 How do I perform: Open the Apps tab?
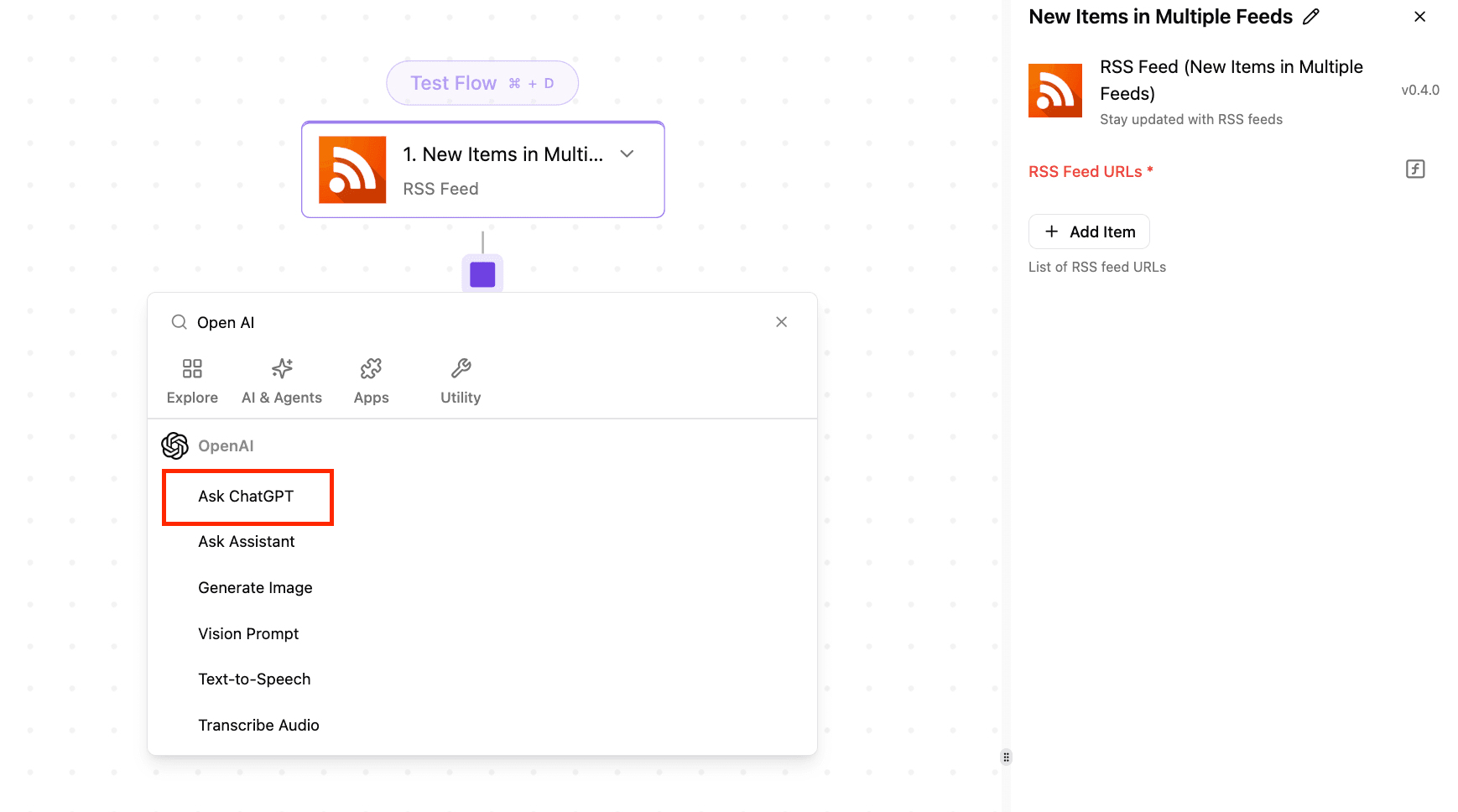pos(371,383)
